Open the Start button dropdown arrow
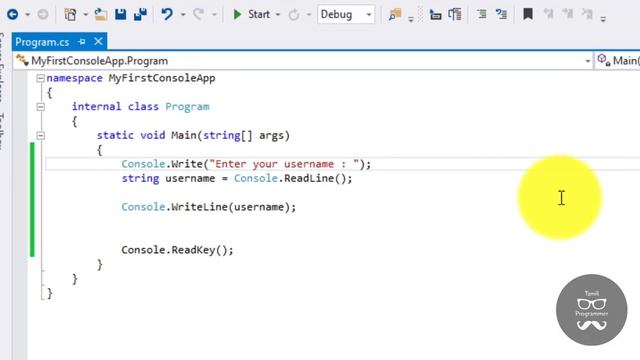 (278, 15)
